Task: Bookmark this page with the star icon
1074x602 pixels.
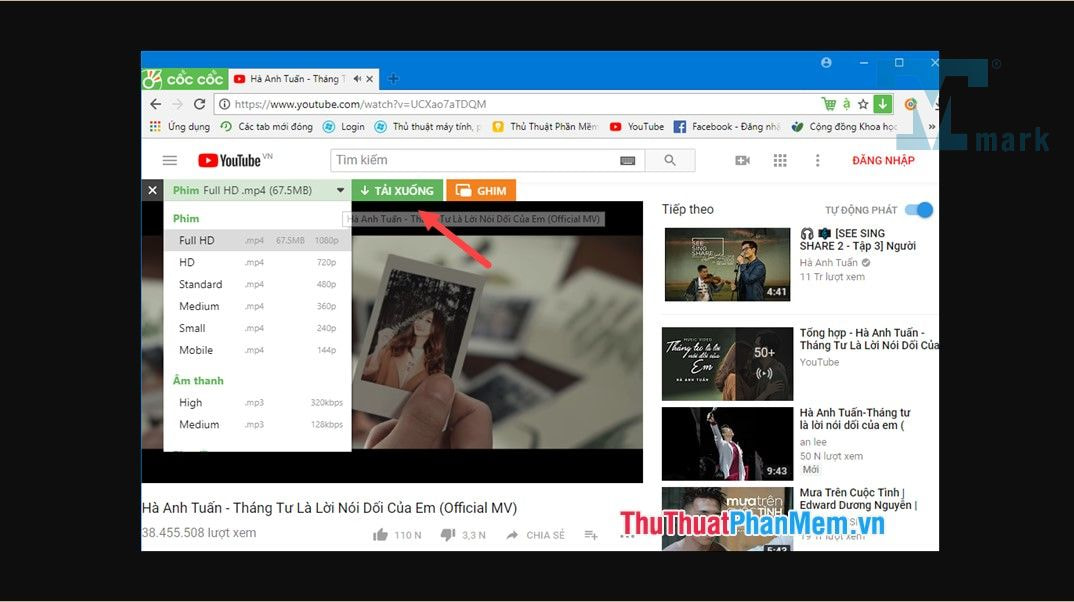Action: [x=863, y=104]
